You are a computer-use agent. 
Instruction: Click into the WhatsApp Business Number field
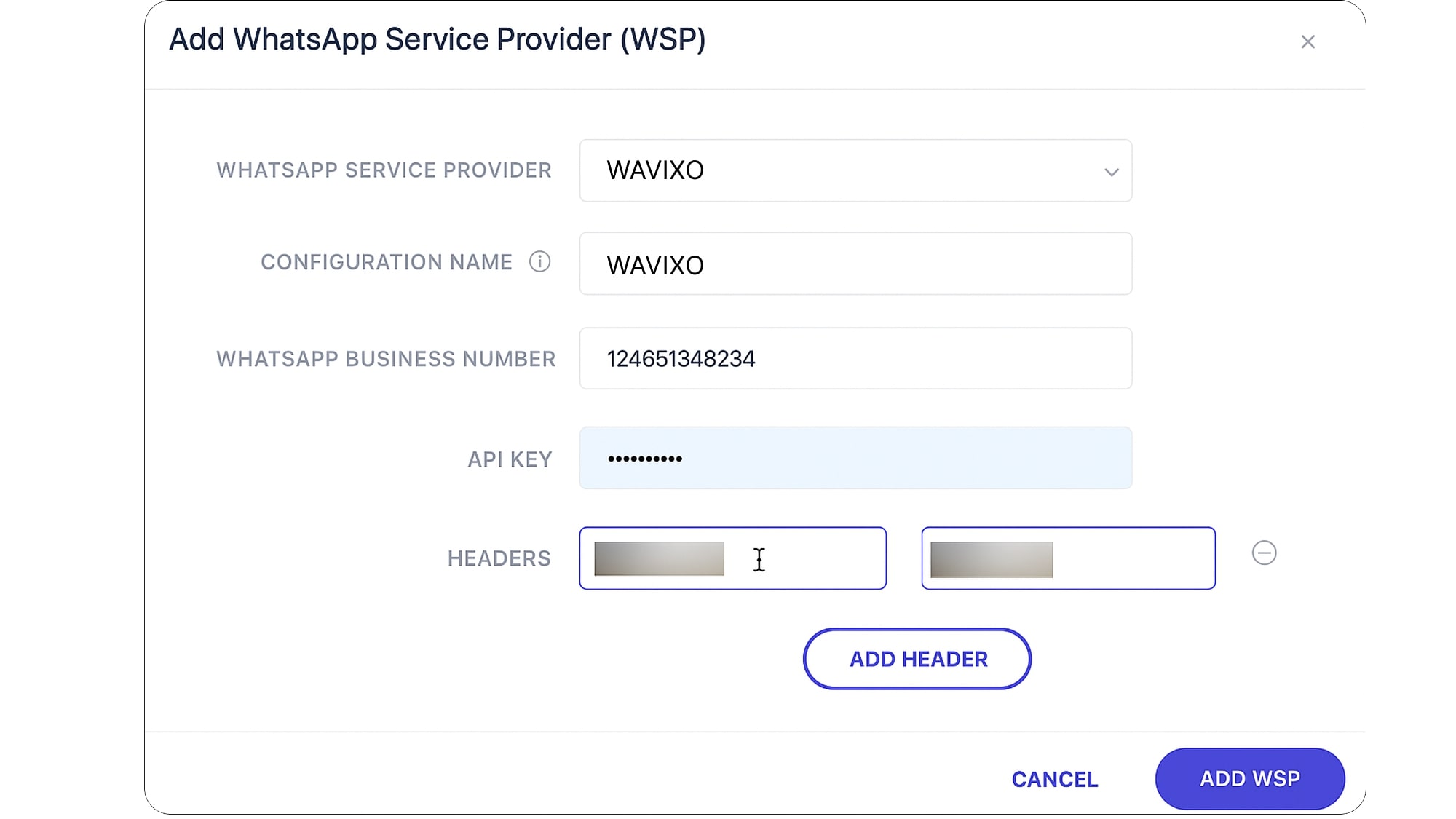click(855, 358)
